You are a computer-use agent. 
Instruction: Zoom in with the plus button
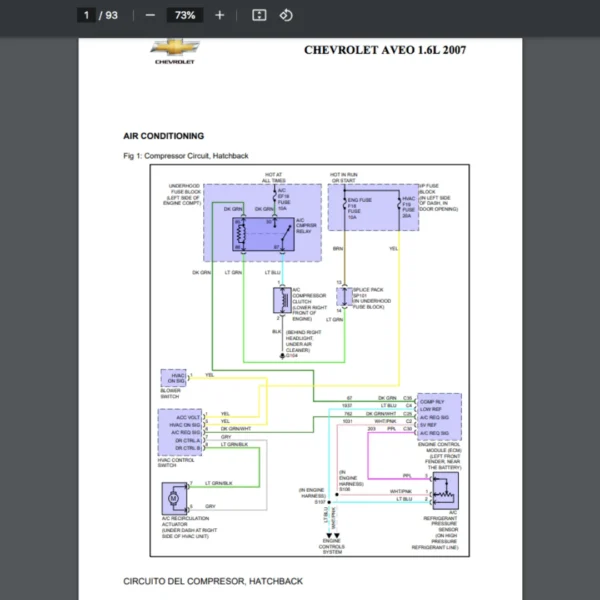[220, 15]
